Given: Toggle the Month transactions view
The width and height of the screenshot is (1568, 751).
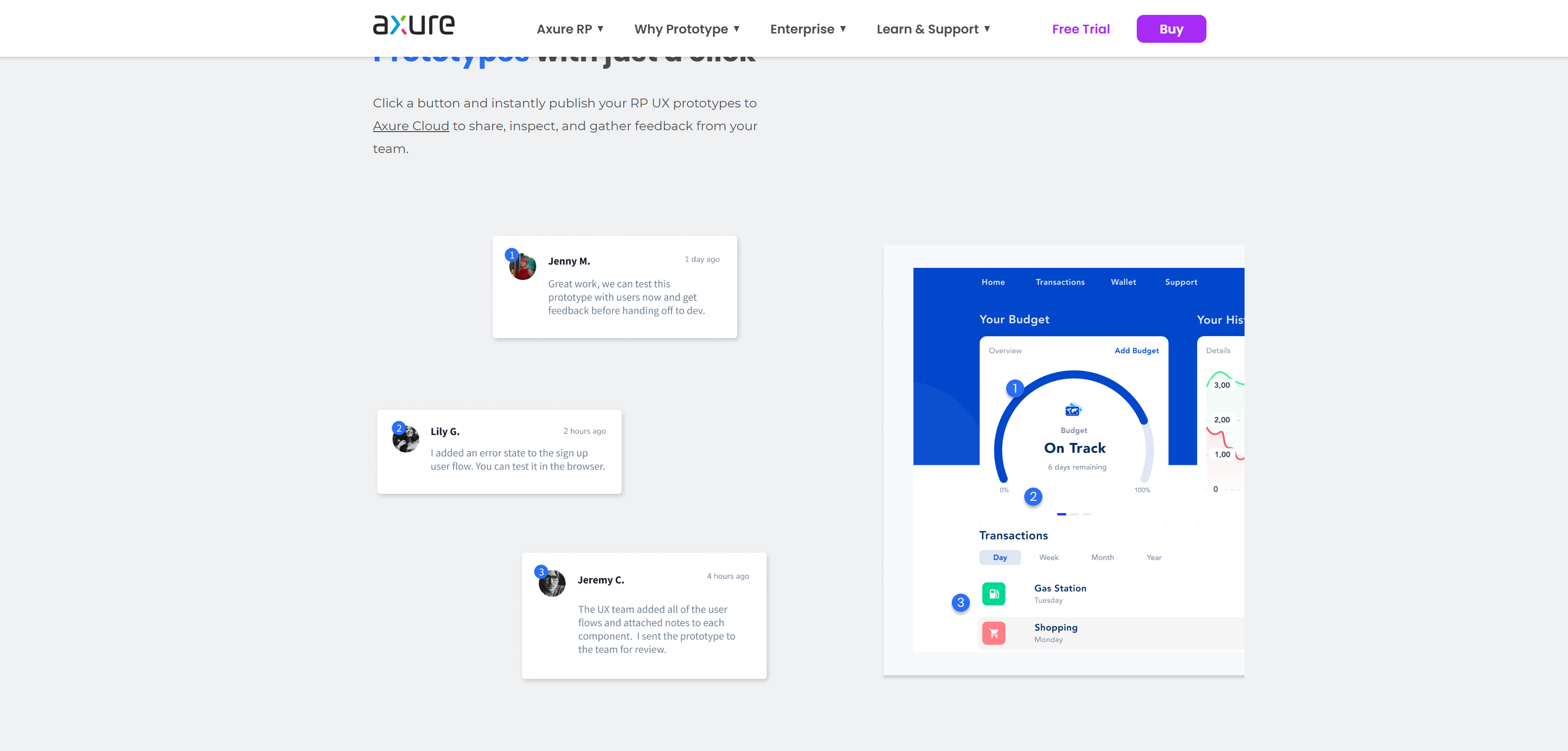Looking at the screenshot, I should 1102,558.
